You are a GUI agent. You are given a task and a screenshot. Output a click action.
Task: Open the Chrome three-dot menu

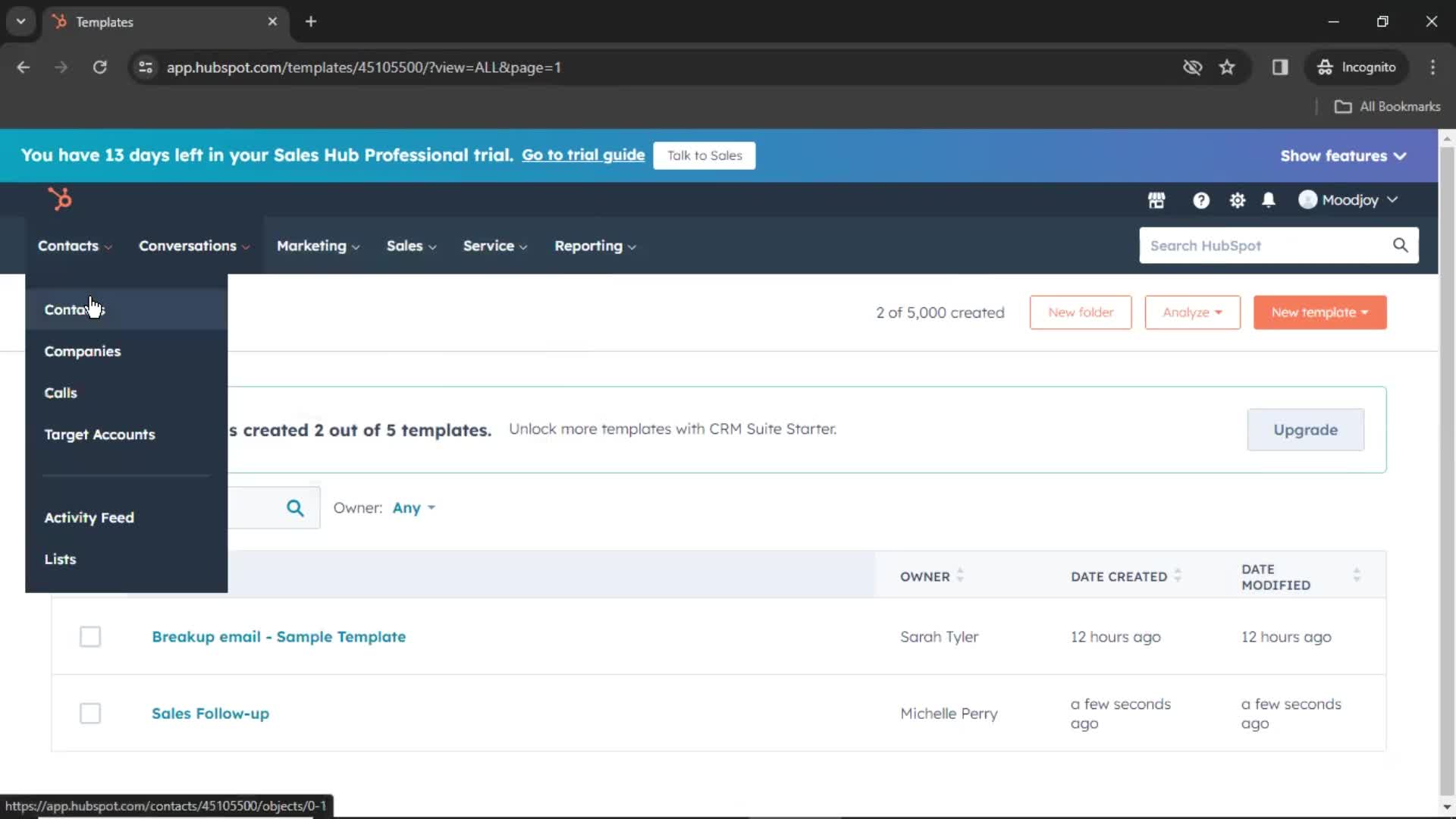click(x=1432, y=67)
